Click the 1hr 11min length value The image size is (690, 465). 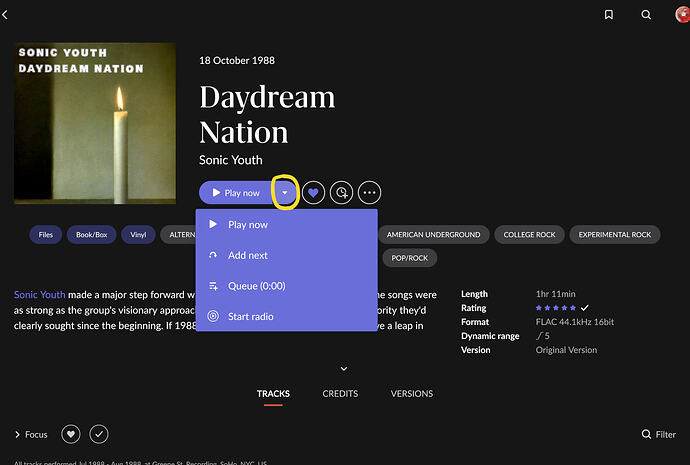coord(555,293)
